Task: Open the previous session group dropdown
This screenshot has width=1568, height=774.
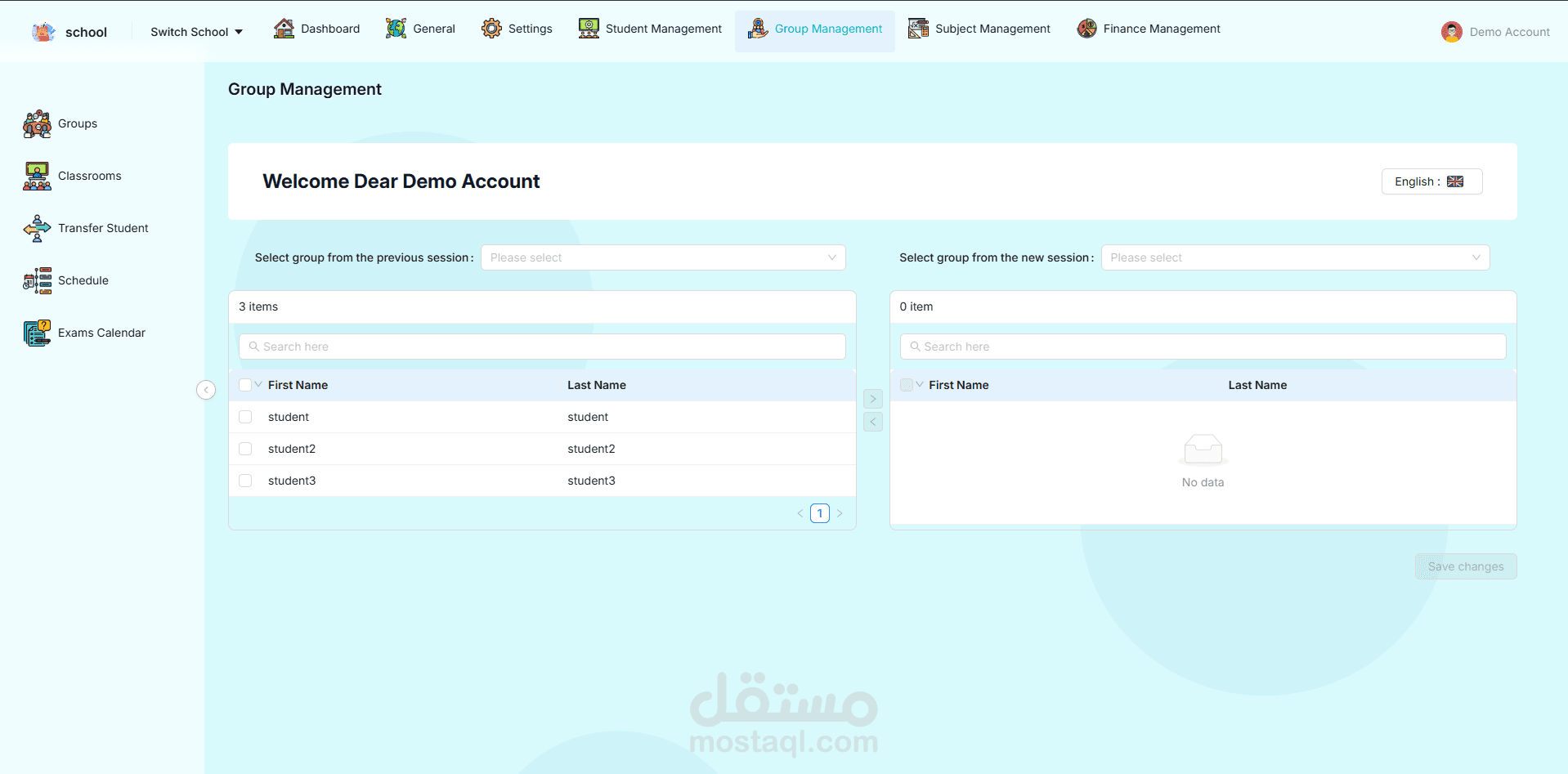Action: tap(663, 257)
